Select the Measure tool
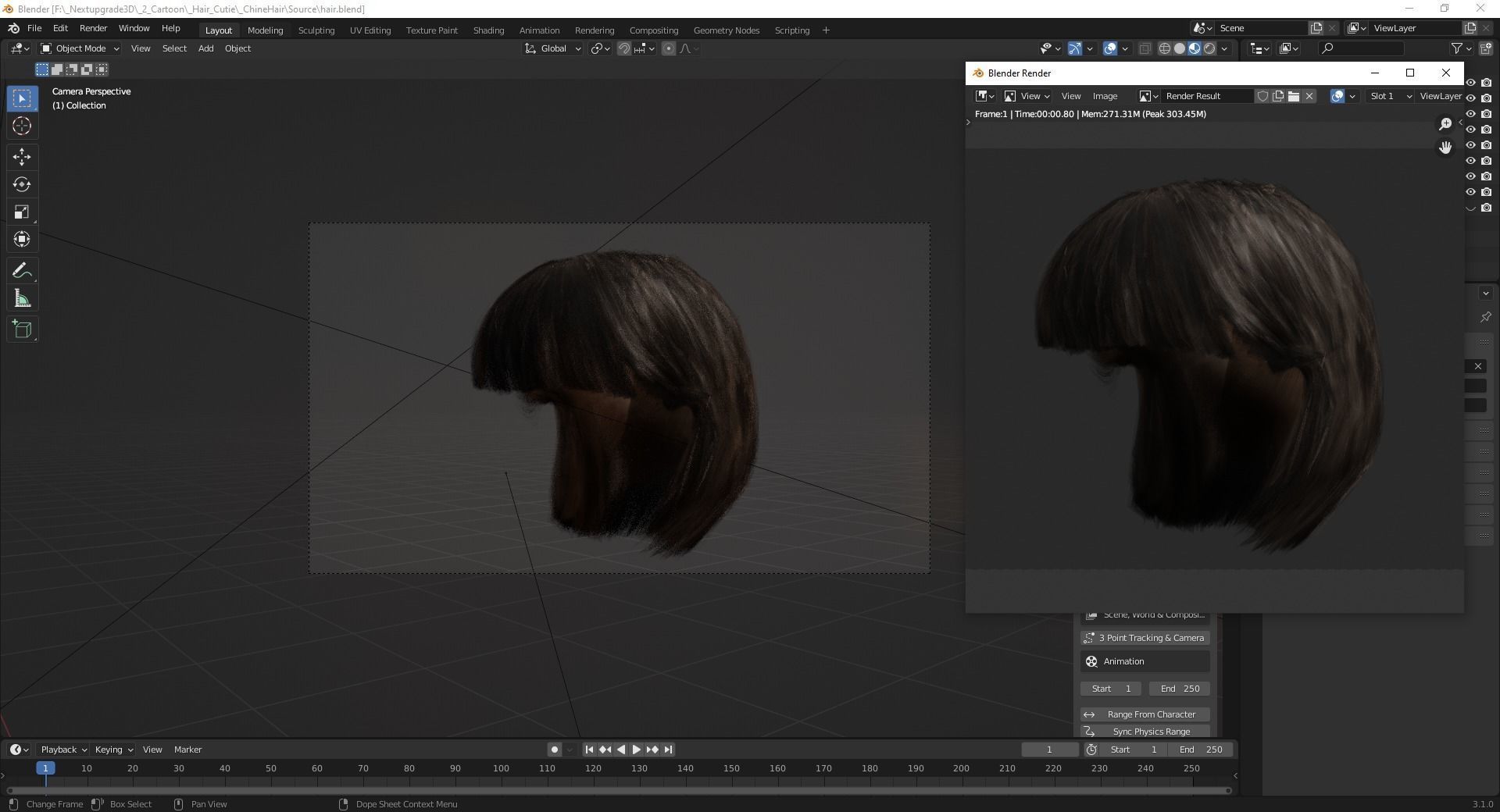Viewport: 1500px width, 812px height. point(22,299)
